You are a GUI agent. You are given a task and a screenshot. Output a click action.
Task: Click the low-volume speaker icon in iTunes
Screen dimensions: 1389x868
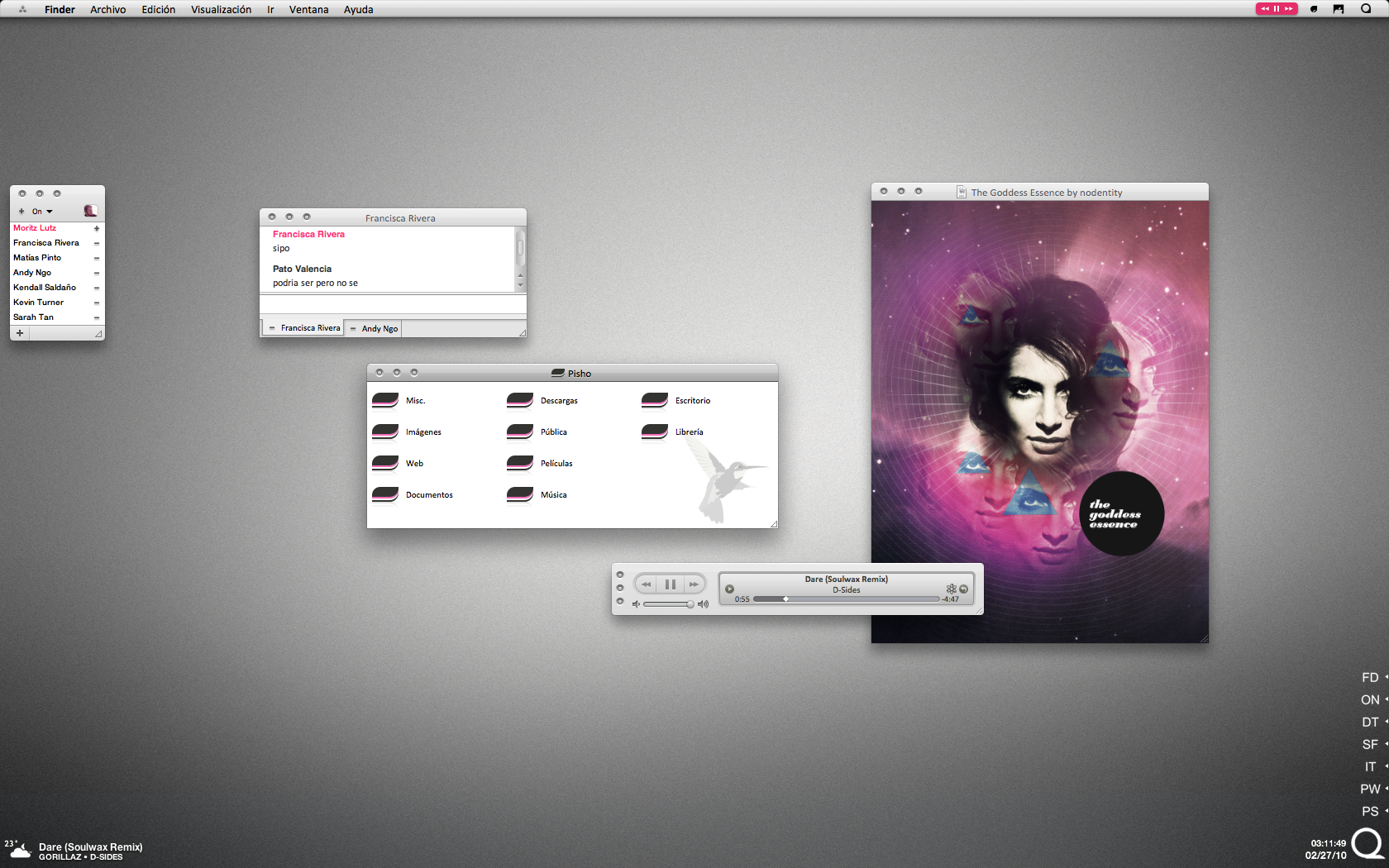pos(636,604)
